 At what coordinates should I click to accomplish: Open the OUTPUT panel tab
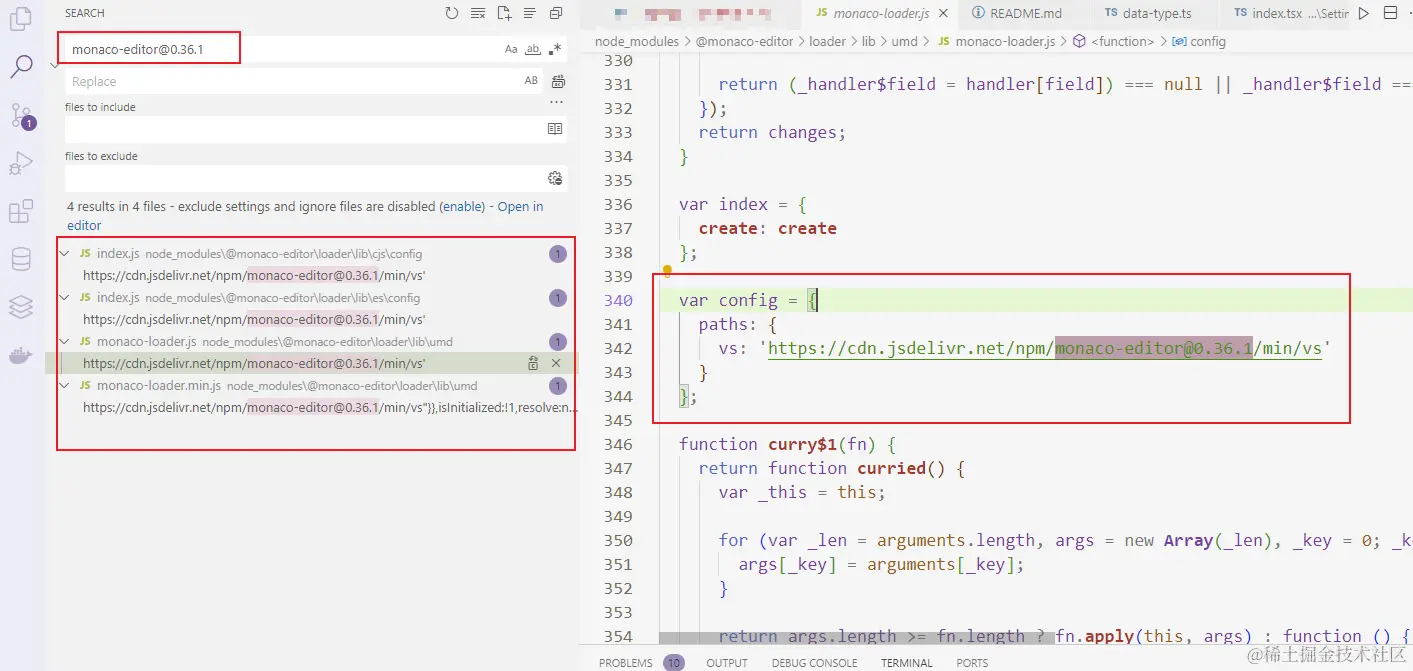coord(727,662)
